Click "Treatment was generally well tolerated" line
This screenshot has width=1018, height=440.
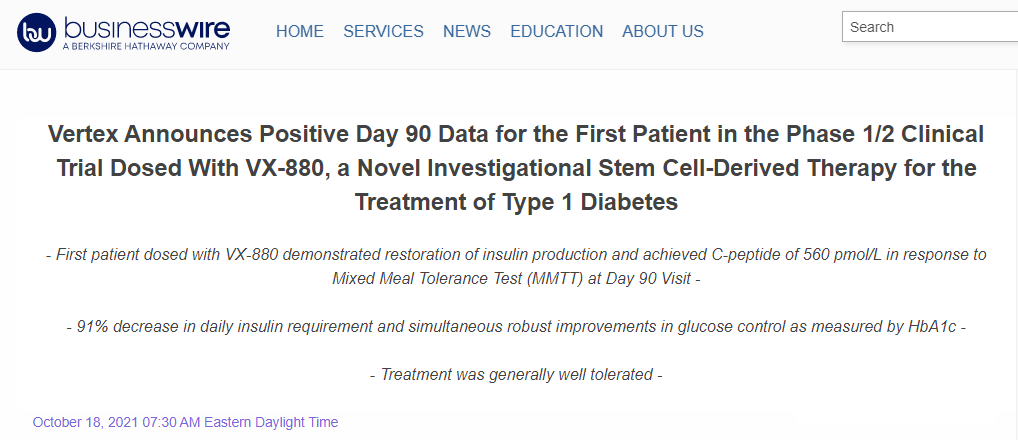[516, 375]
